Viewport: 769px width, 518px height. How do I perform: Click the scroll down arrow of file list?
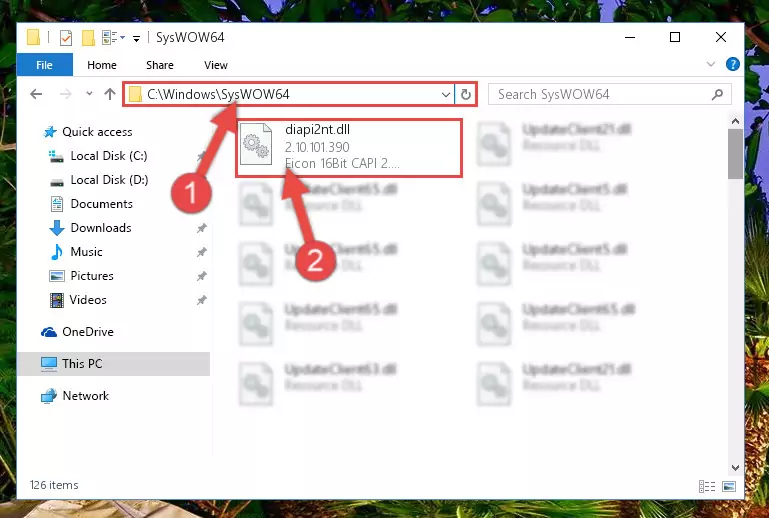[735, 468]
